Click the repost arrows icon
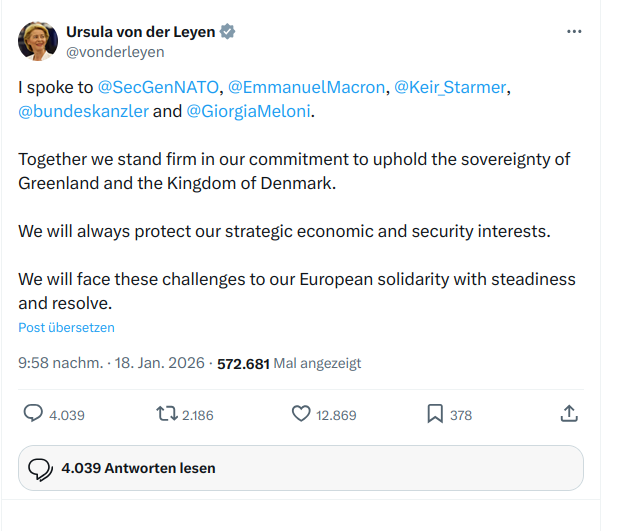The image size is (626, 531). point(167,413)
